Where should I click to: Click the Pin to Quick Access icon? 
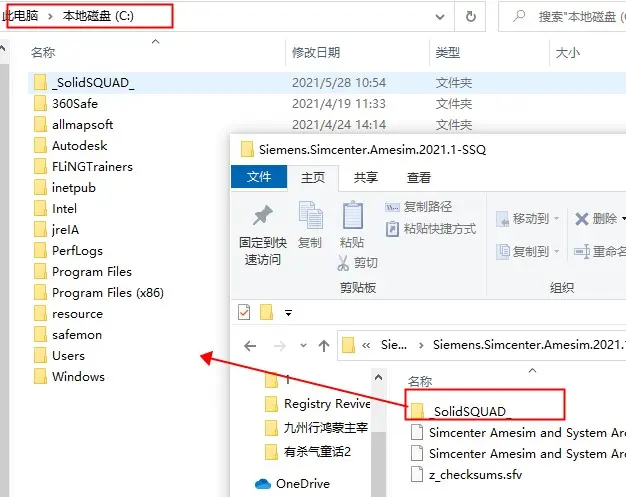pos(262,216)
